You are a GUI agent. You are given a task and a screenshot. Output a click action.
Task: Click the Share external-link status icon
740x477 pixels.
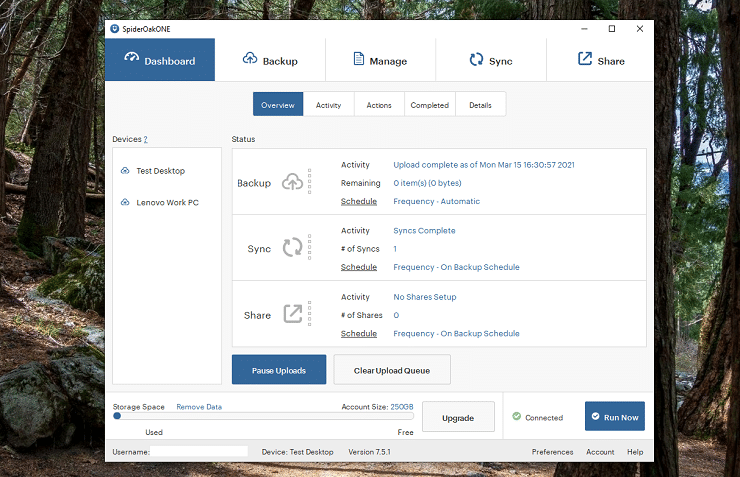click(293, 314)
